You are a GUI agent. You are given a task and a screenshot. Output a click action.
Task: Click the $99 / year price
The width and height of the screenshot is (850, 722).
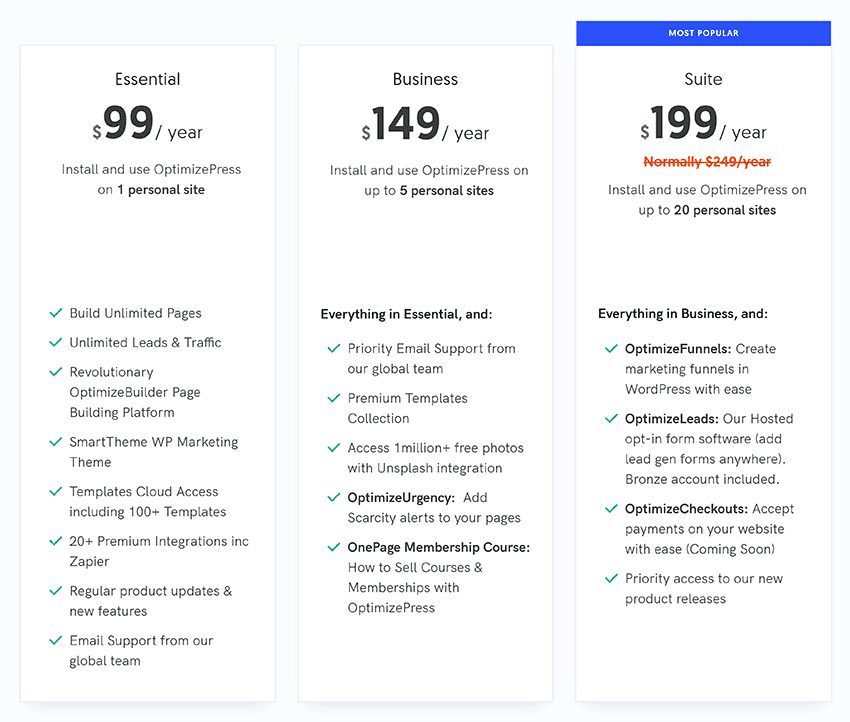coord(147,123)
